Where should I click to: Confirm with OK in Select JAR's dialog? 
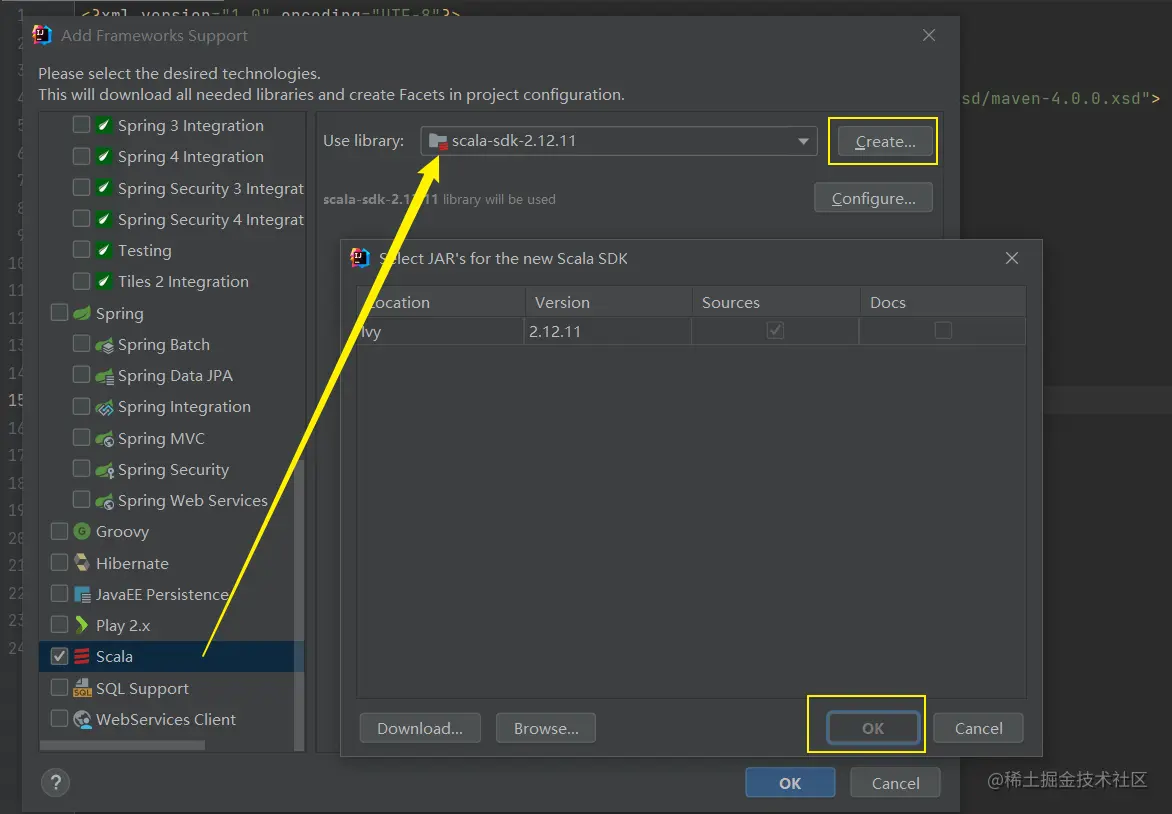coord(872,728)
